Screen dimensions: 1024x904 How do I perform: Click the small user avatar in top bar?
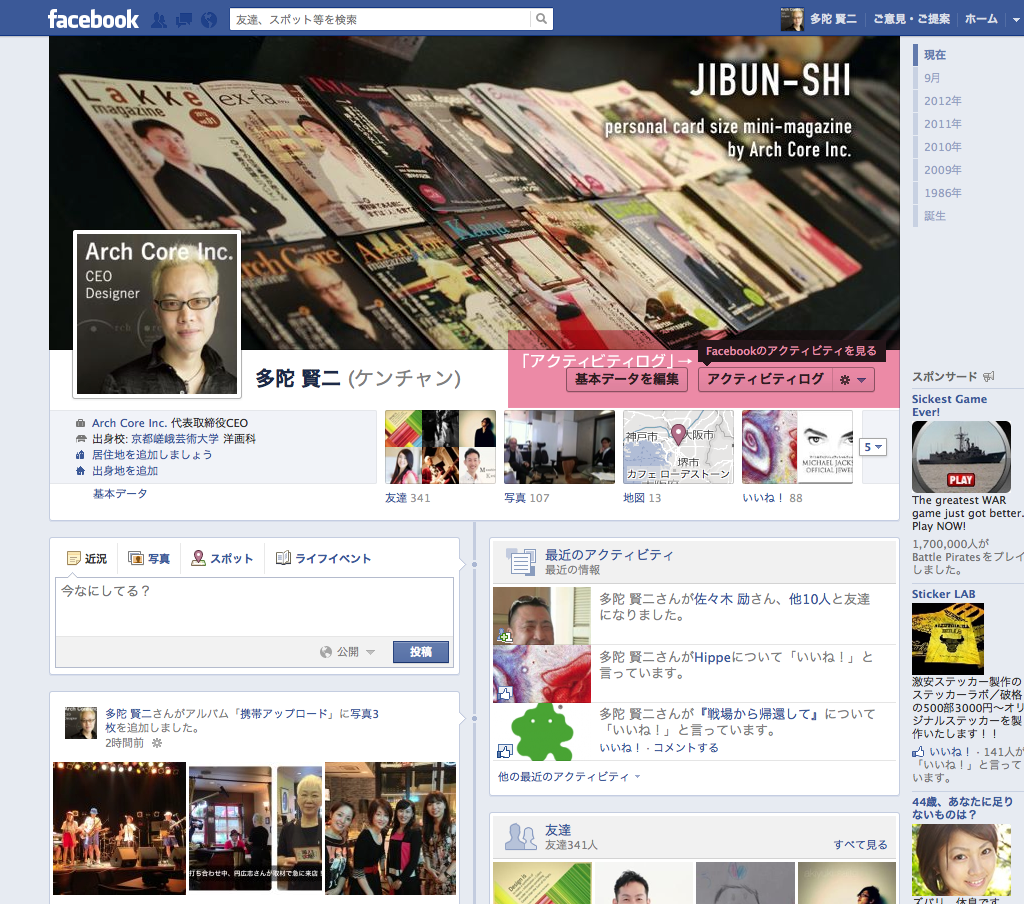click(x=792, y=19)
